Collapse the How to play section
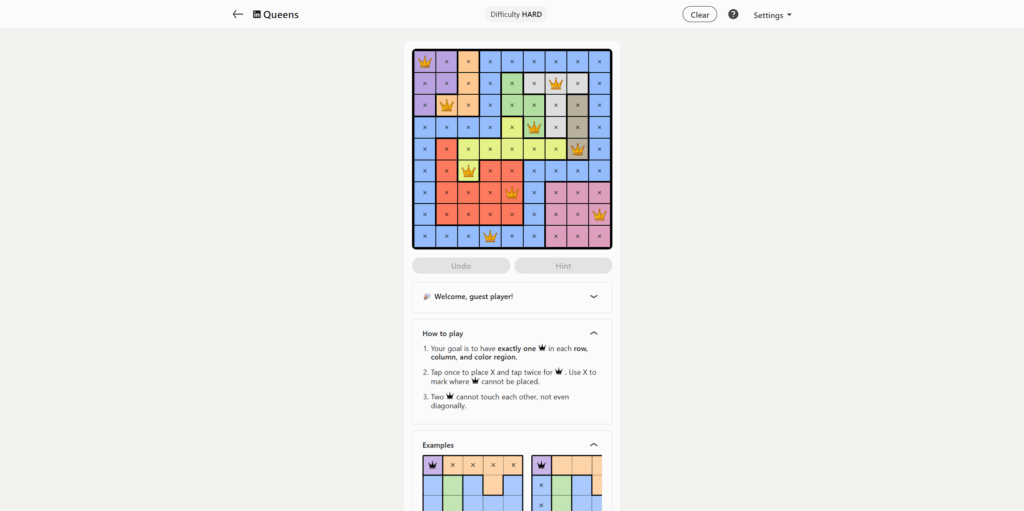The image size is (1024, 511). click(x=593, y=333)
